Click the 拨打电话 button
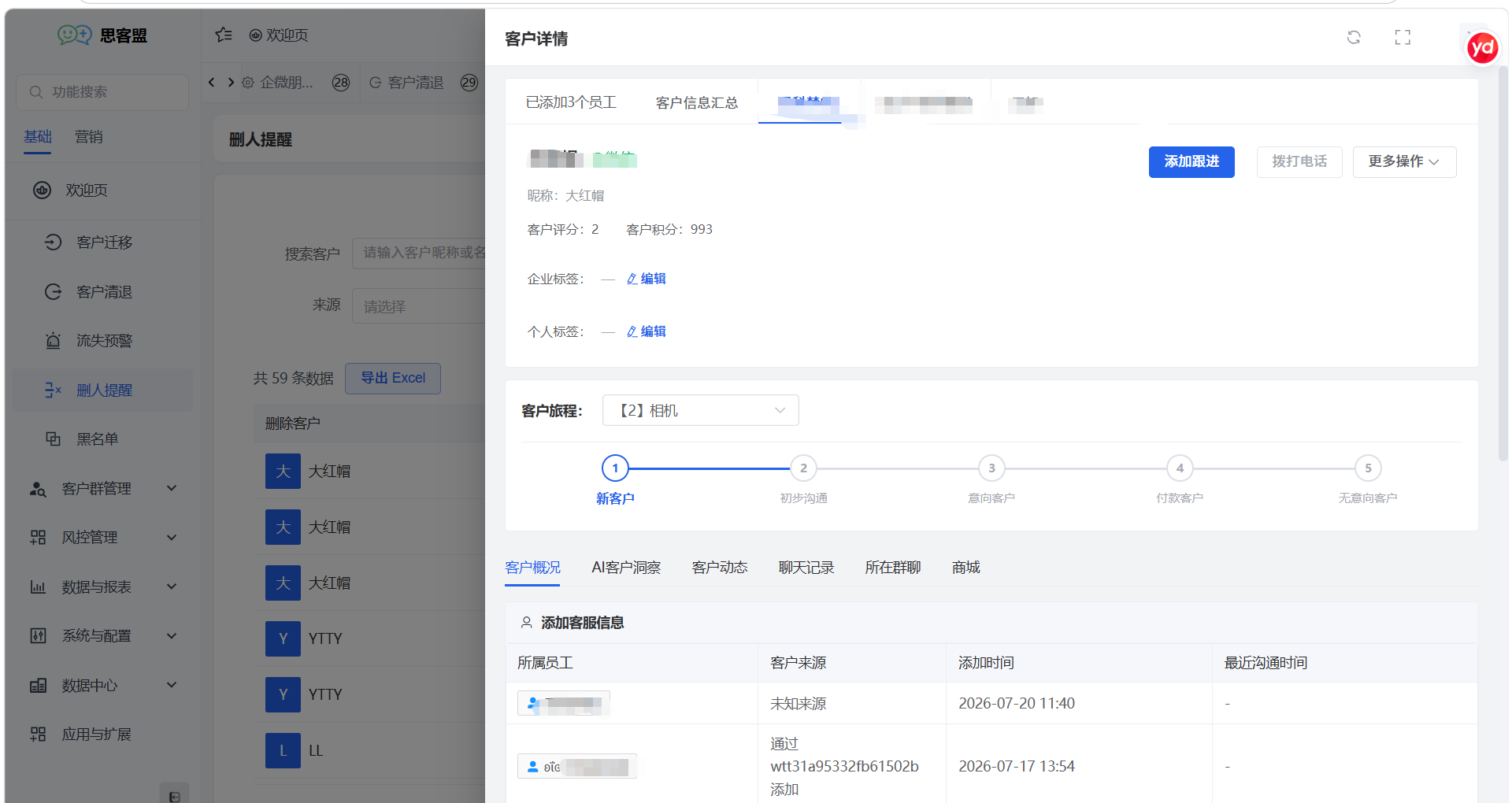1512x803 pixels. point(1299,161)
